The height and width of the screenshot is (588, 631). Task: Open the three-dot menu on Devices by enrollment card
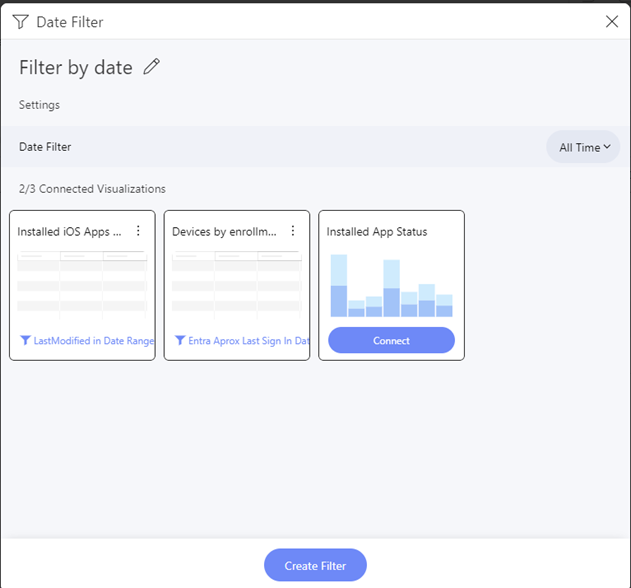pyautogui.click(x=293, y=231)
